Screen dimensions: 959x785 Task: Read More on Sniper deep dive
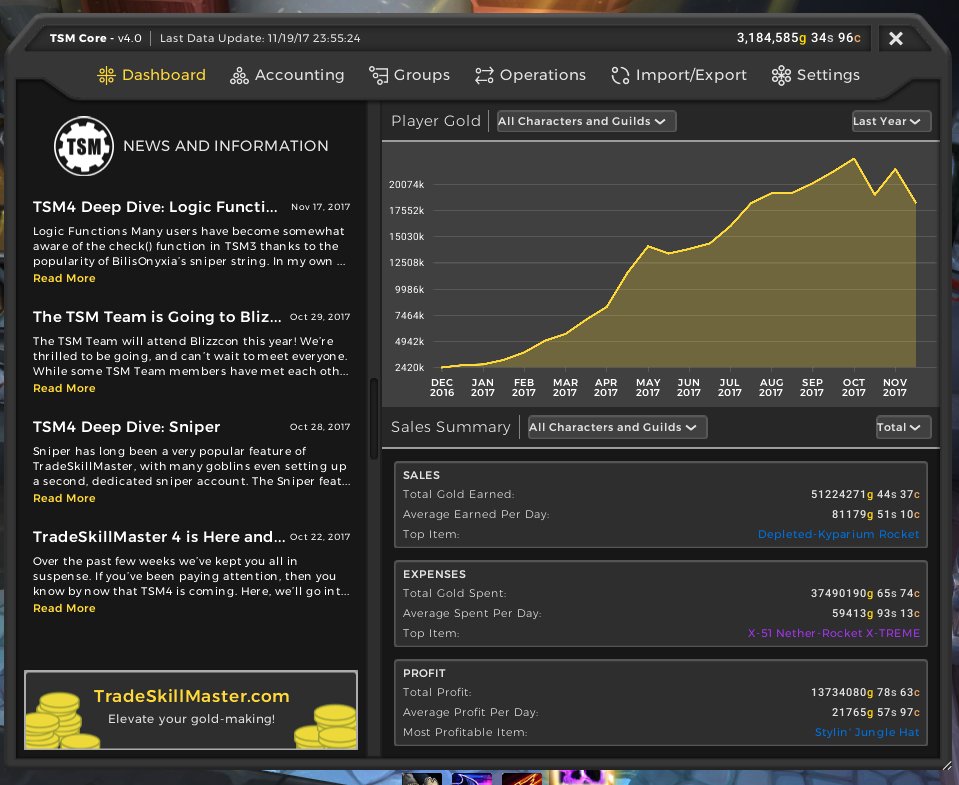point(64,498)
